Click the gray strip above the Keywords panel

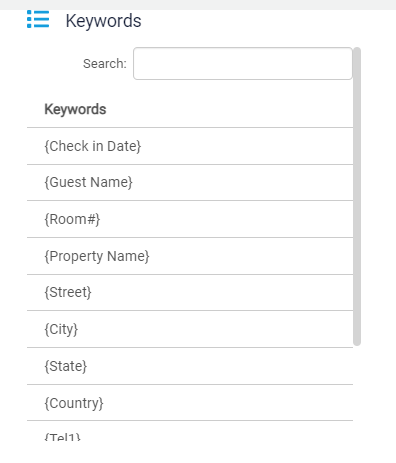click(x=198, y=5)
